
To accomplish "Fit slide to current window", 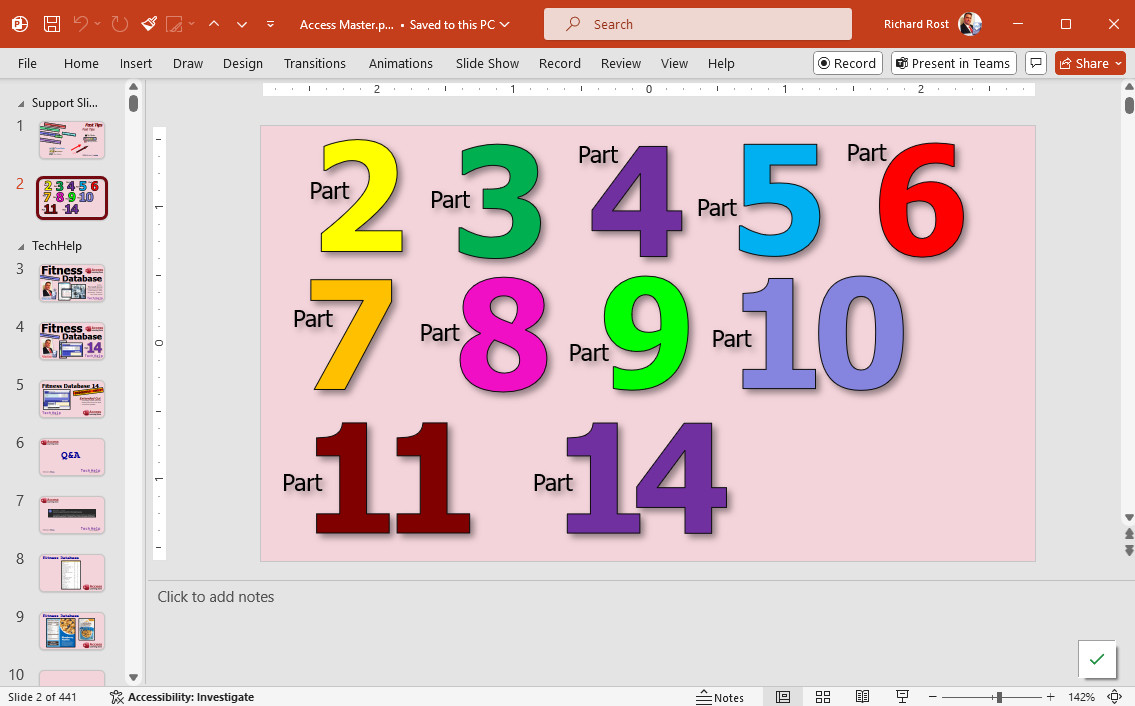I will [1115, 697].
